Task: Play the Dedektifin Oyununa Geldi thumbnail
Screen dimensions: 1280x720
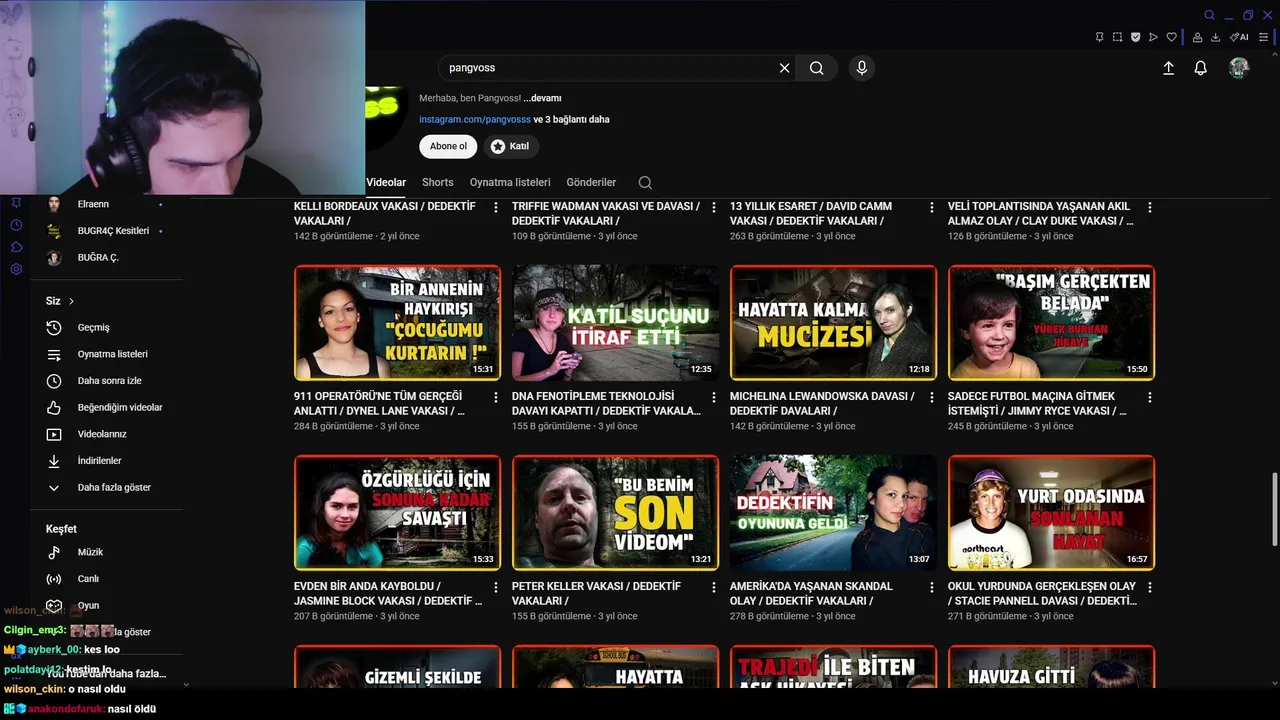Action: [x=833, y=512]
